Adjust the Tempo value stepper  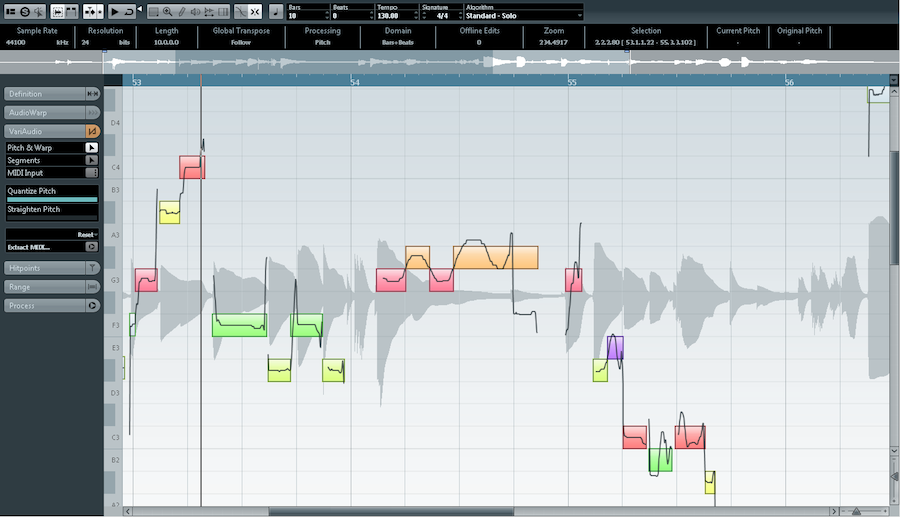pos(416,15)
